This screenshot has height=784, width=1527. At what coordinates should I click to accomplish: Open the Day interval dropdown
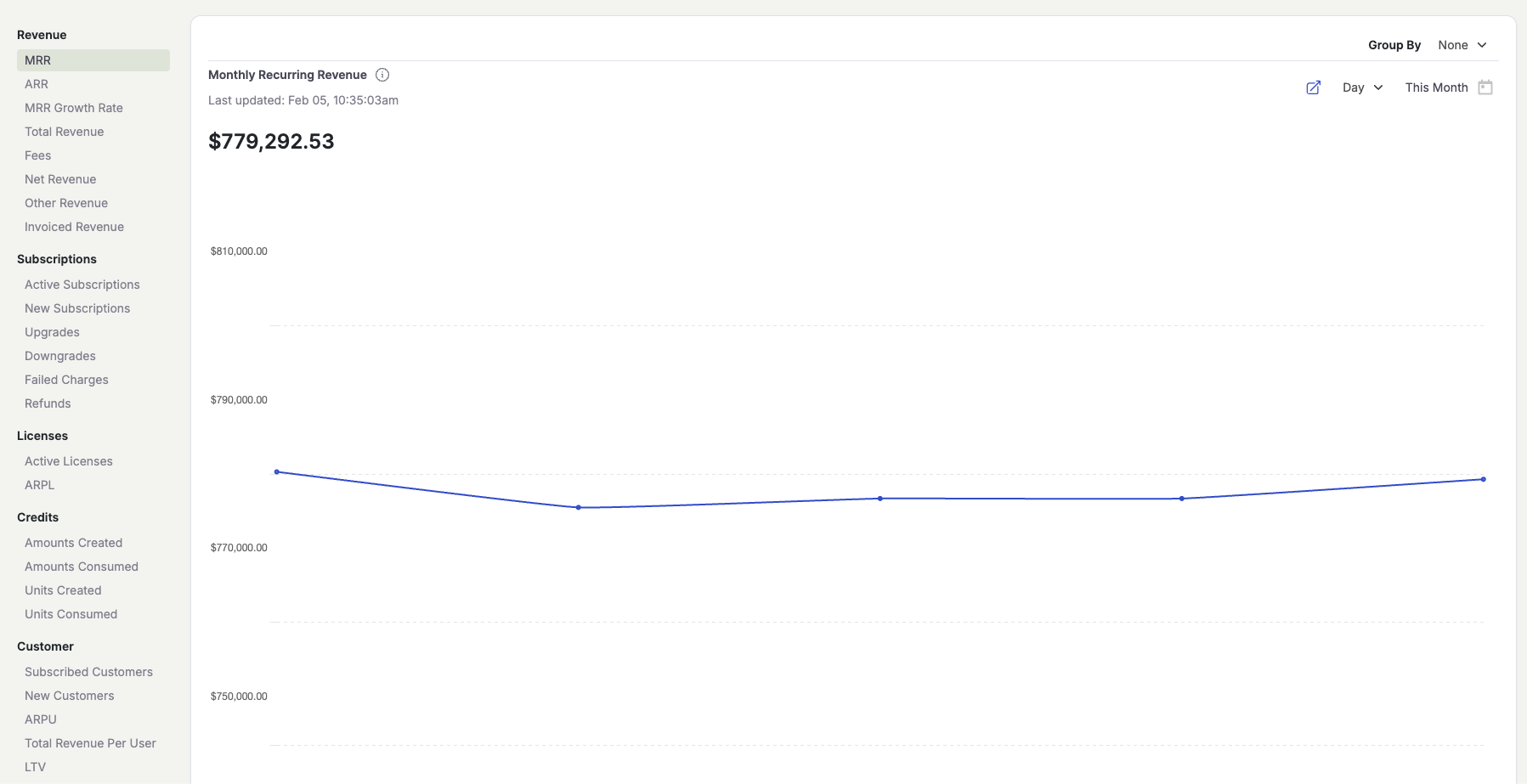click(1362, 87)
